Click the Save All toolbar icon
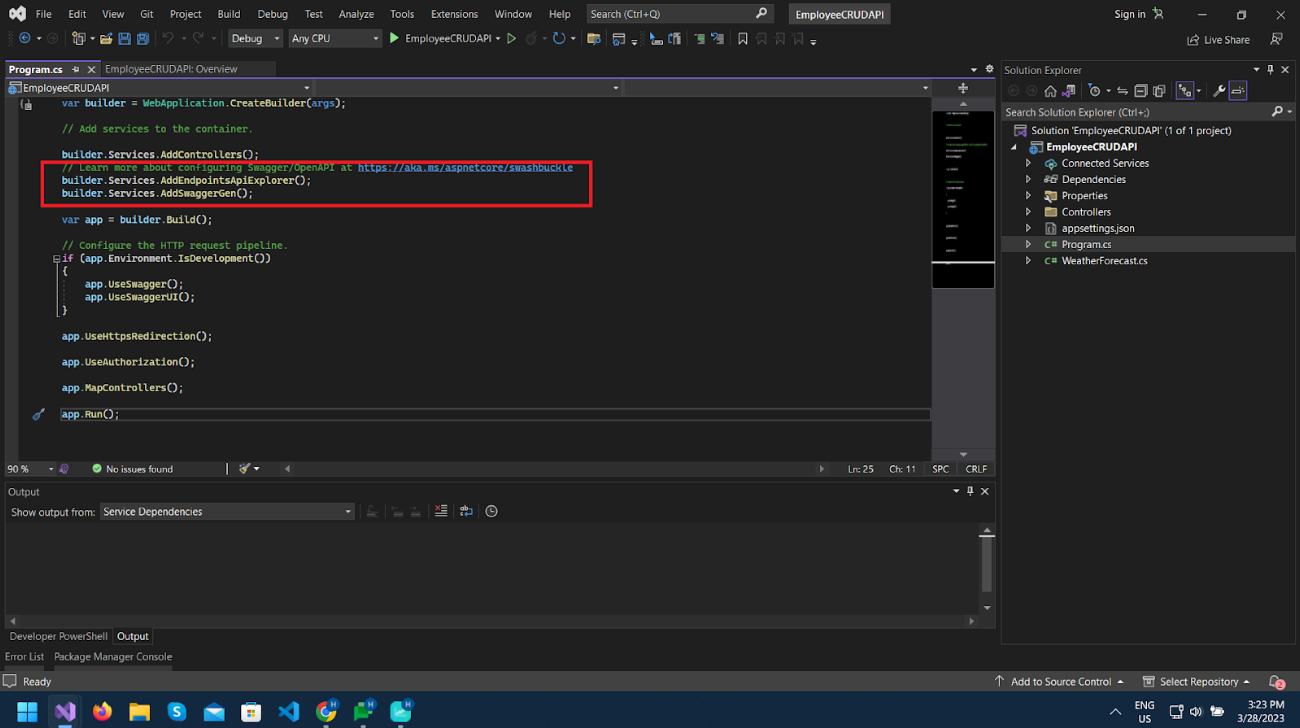Screen dimensions: 1300x728 pos(143,39)
